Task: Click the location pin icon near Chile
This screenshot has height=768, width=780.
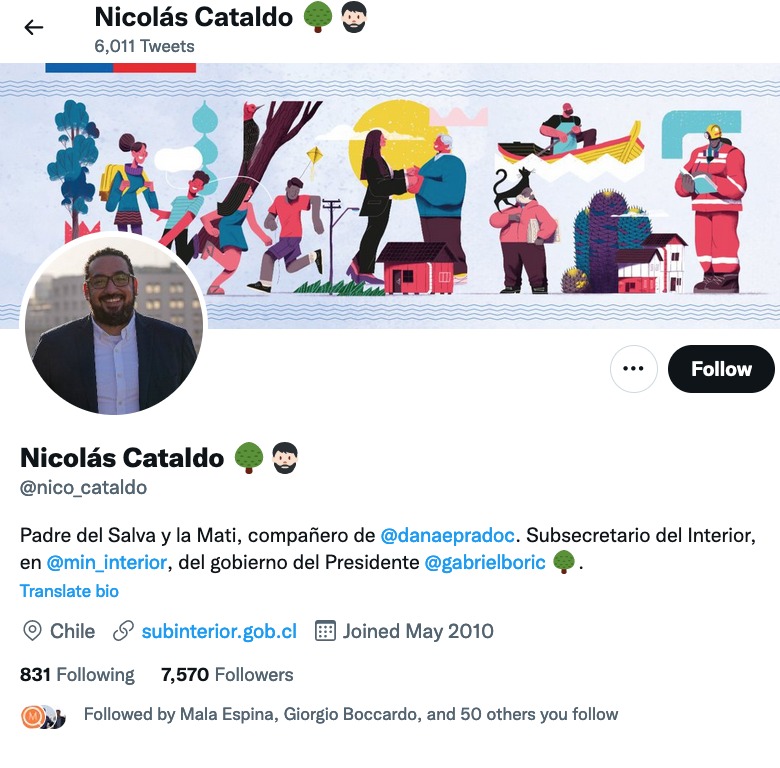Action: (32, 631)
